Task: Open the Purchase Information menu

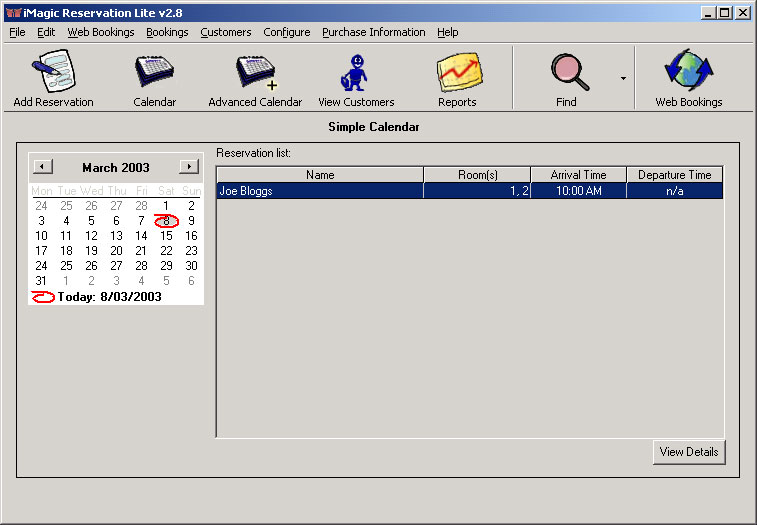Action: (374, 32)
